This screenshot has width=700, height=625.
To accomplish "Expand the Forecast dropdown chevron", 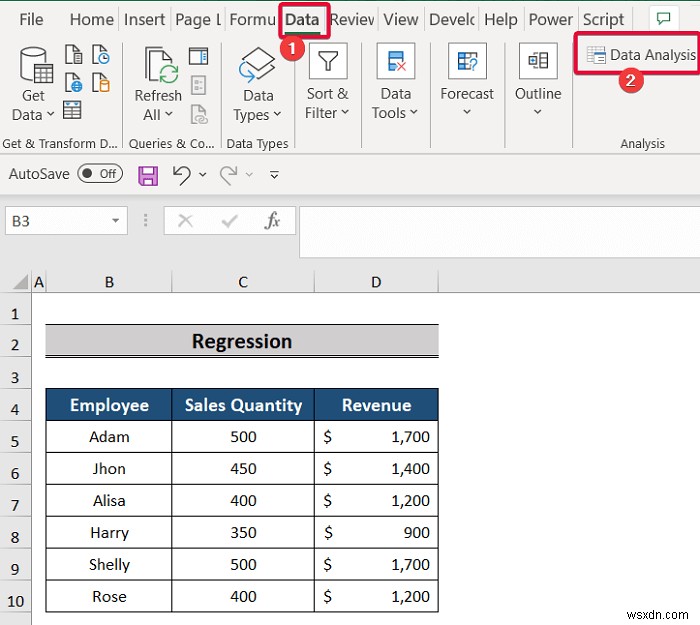I will point(467,112).
